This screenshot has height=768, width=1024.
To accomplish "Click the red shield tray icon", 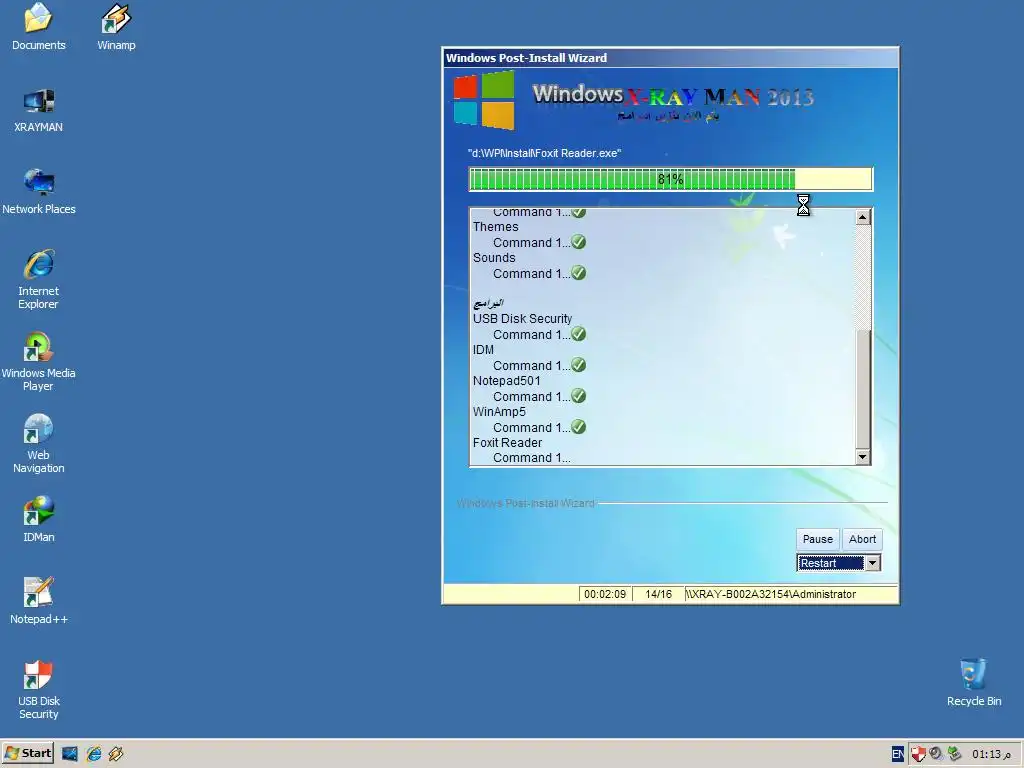I will 918,754.
